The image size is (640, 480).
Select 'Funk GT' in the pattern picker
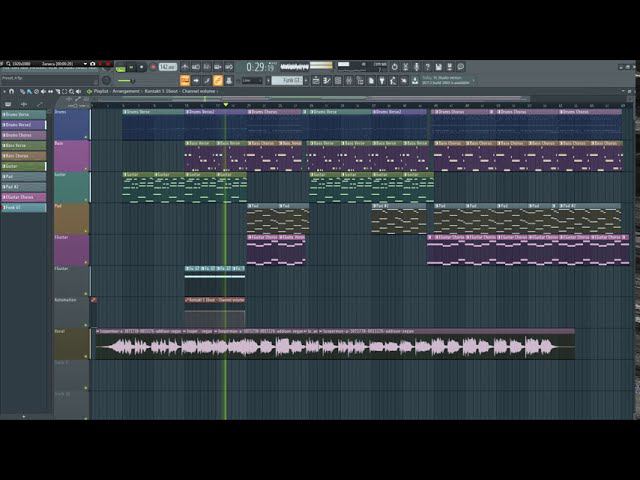click(x=24, y=207)
